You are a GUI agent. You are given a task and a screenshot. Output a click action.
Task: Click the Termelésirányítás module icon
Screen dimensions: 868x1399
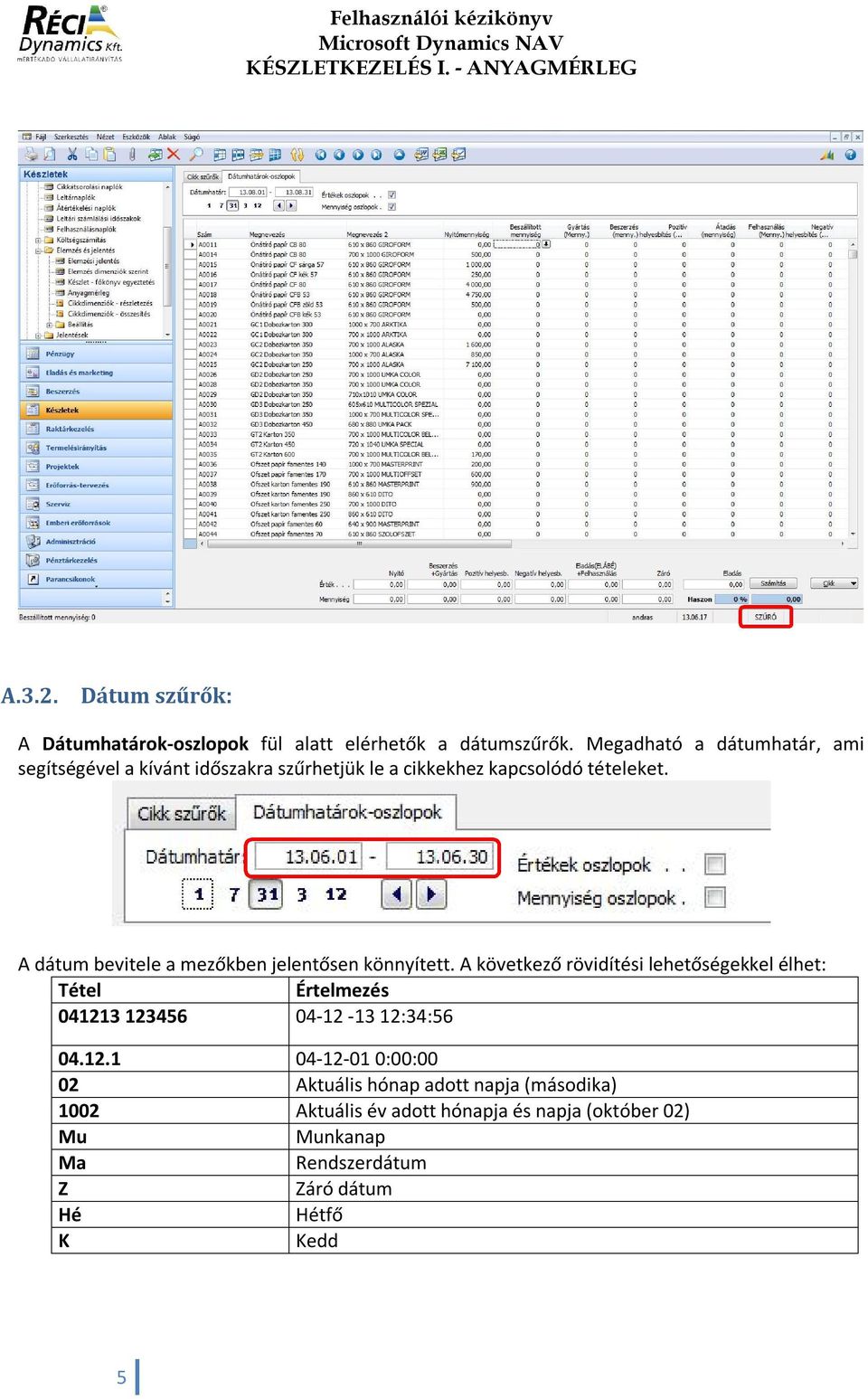pyautogui.click(x=33, y=448)
